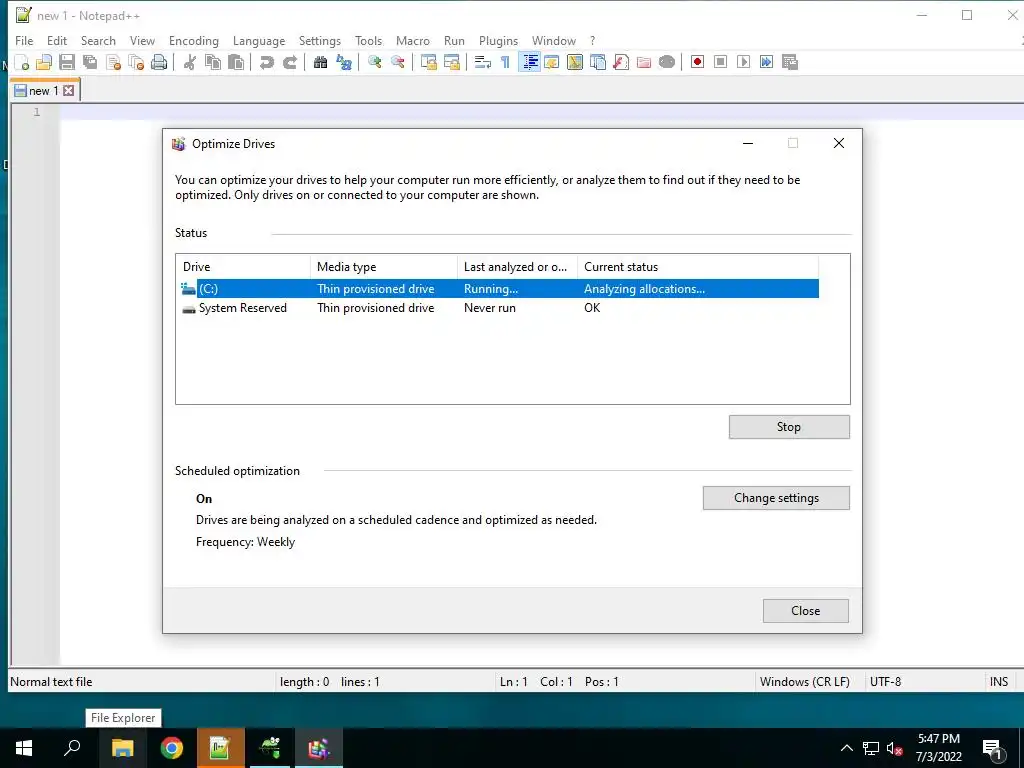Viewport: 1024px width, 768px height.
Task: Click the Function List icon
Action: [620, 63]
